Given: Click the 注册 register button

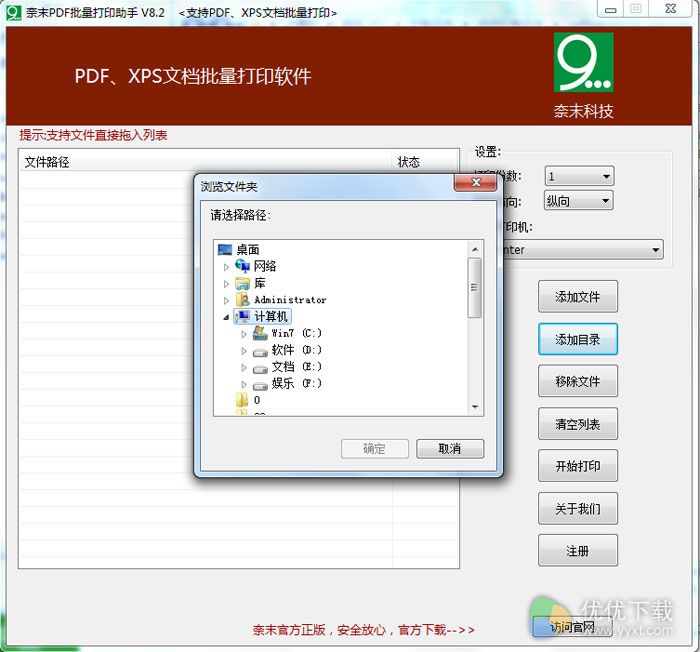Looking at the screenshot, I should tap(578, 551).
